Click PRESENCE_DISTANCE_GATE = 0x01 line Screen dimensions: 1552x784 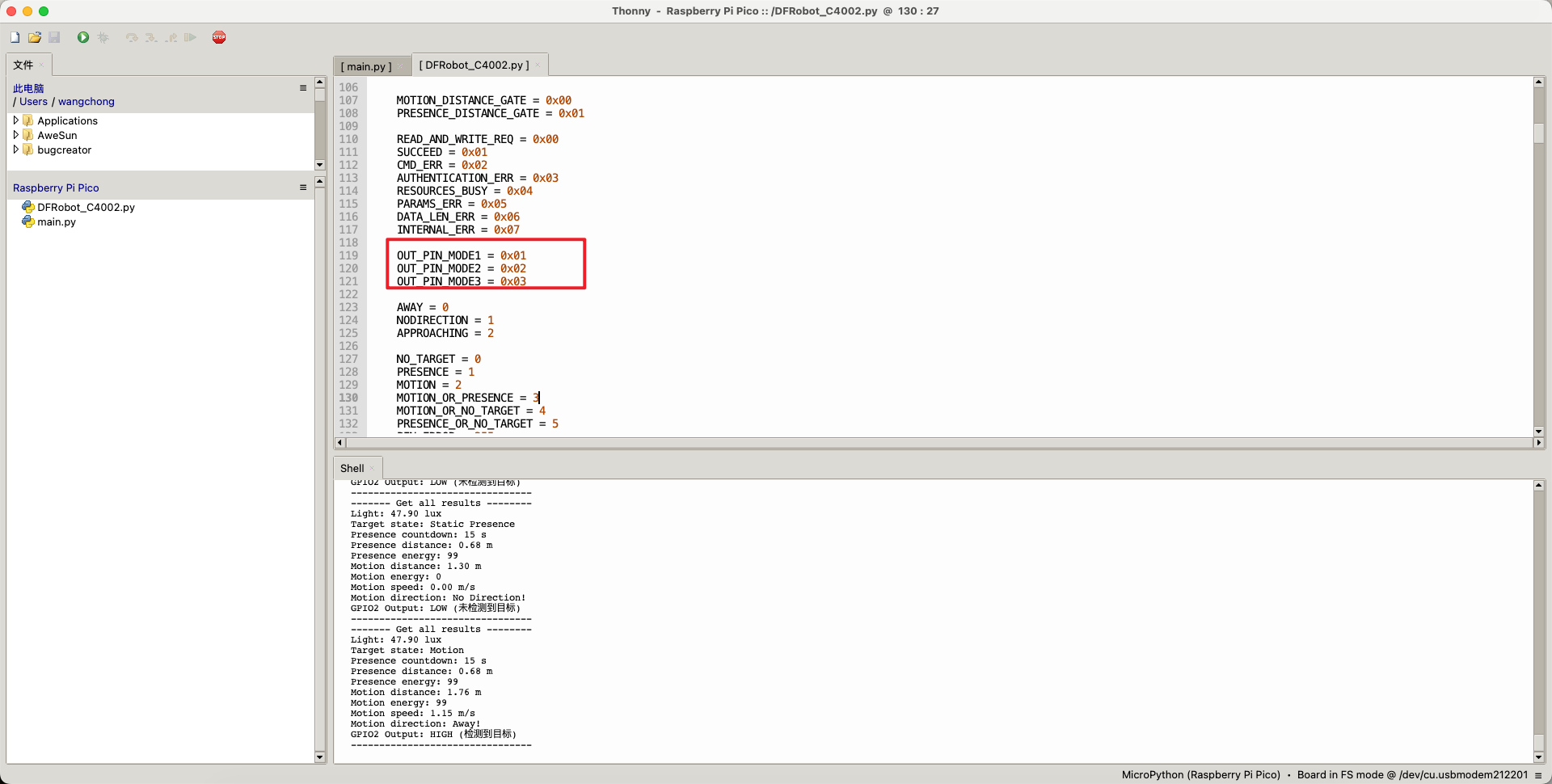tap(490, 113)
